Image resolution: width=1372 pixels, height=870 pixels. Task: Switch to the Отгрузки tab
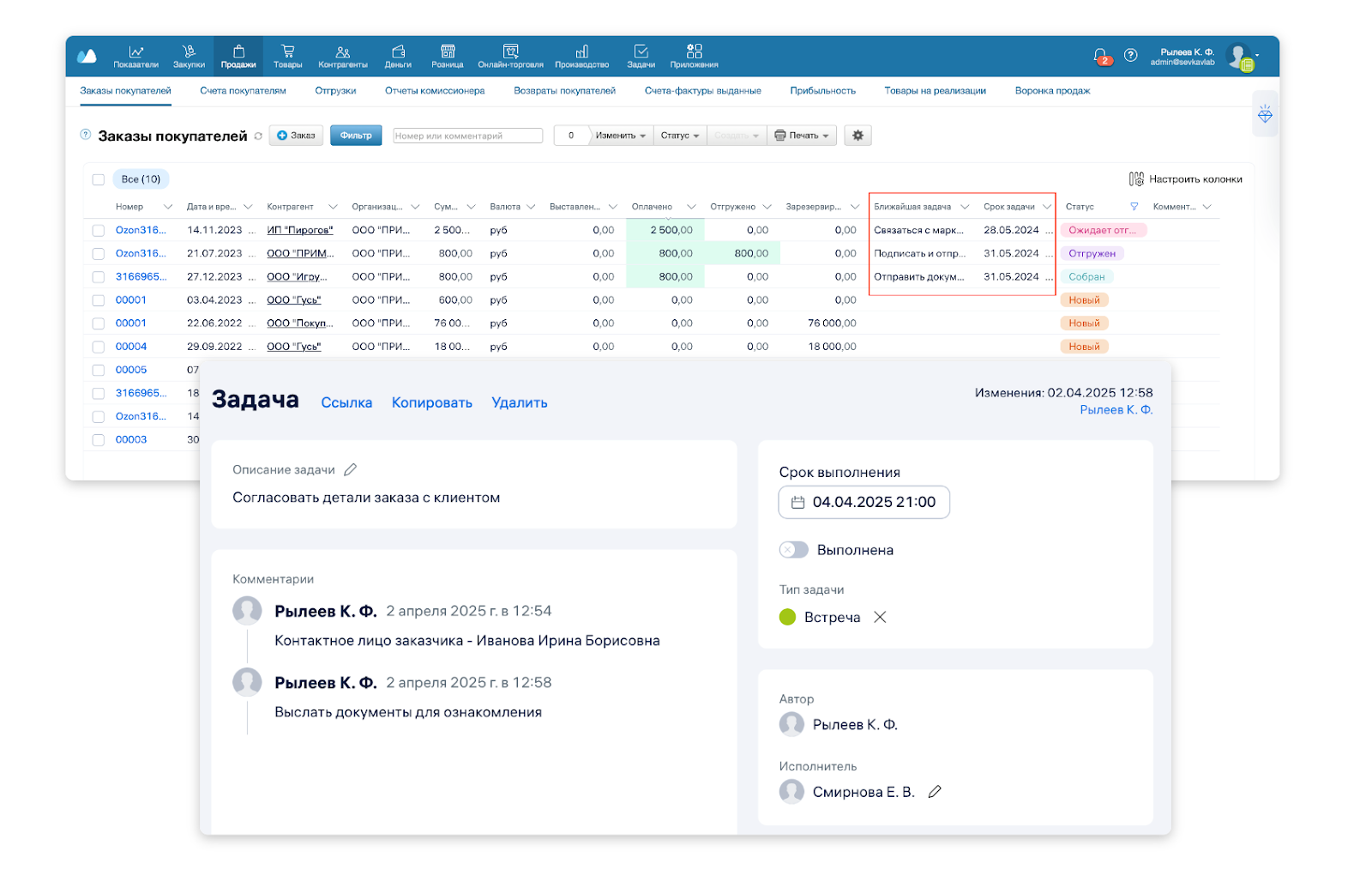(x=335, y=91)
